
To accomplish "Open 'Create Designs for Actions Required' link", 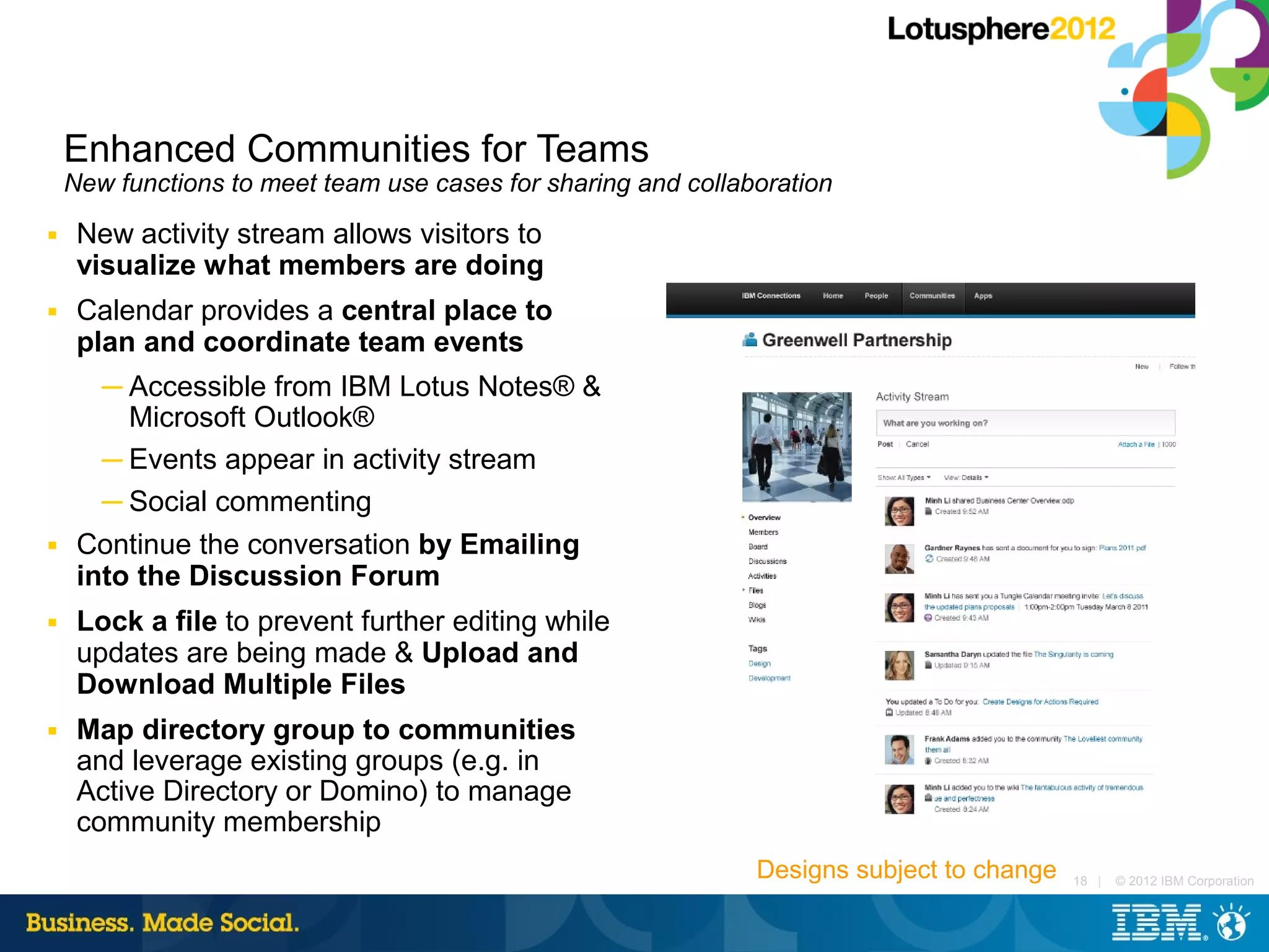I will 1040,702.
